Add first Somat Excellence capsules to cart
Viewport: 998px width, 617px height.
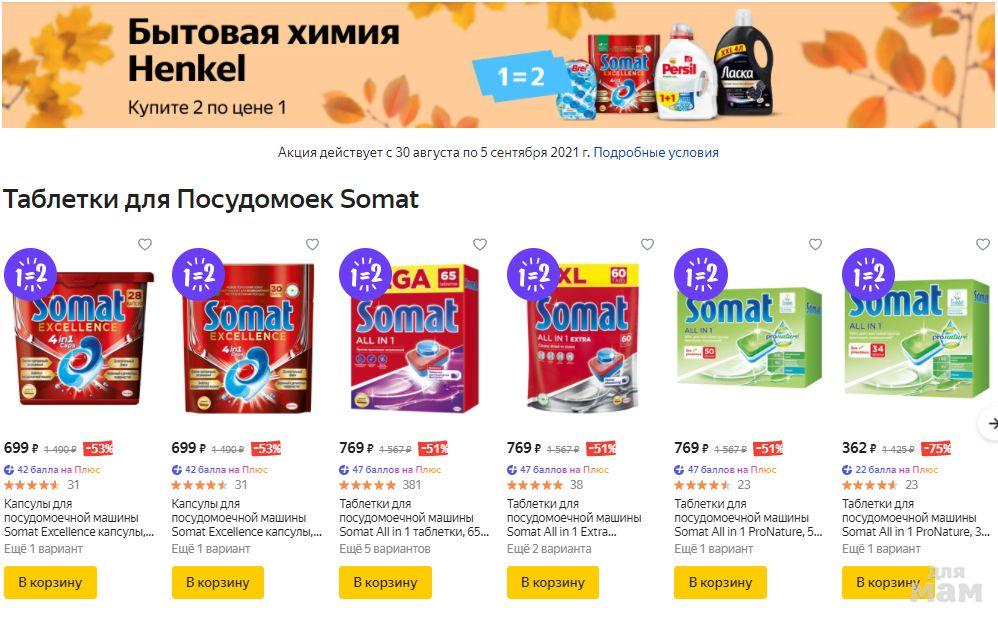click(50, 583)
